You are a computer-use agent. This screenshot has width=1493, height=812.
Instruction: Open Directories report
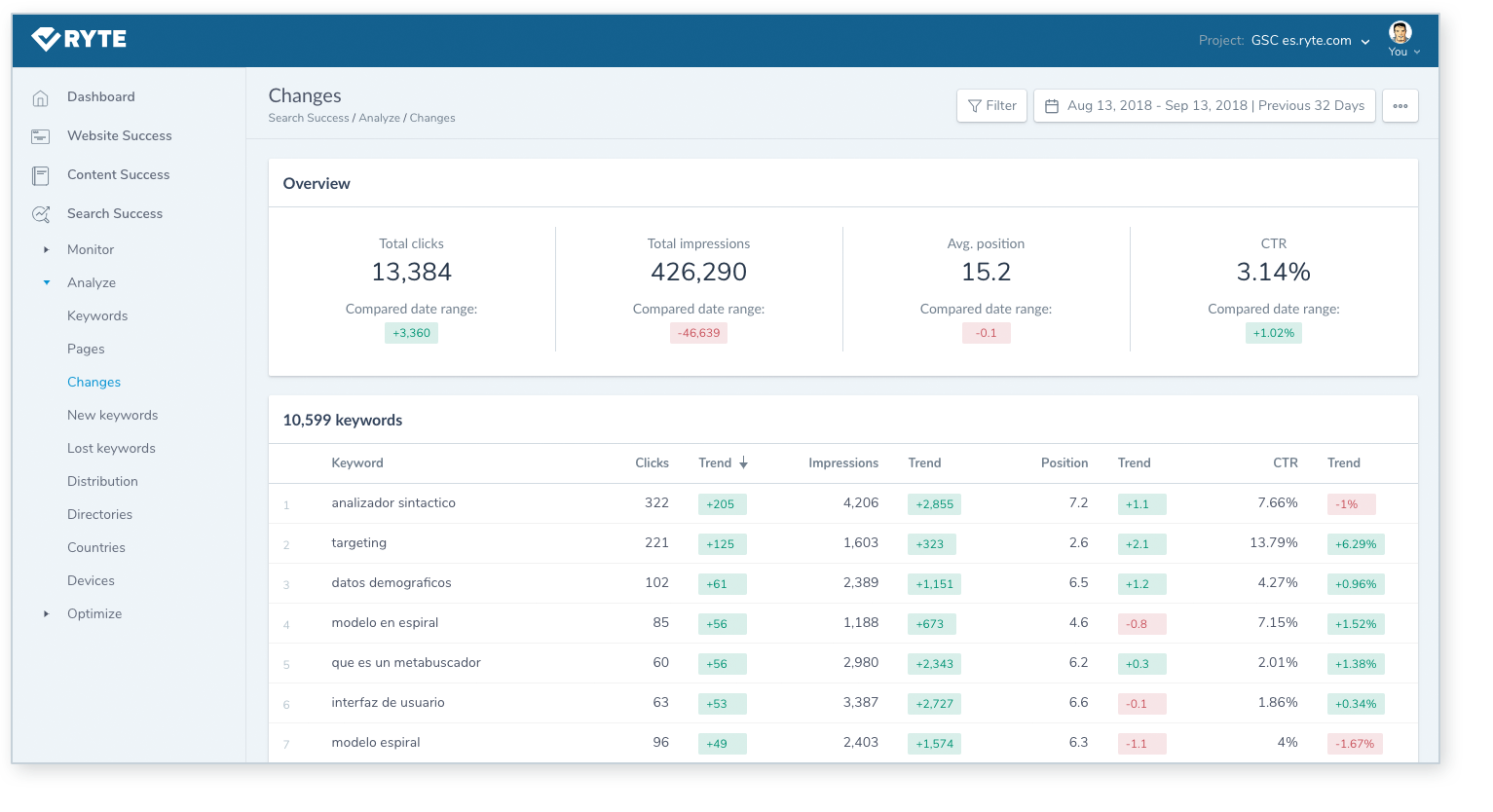(x=99, y=515)
